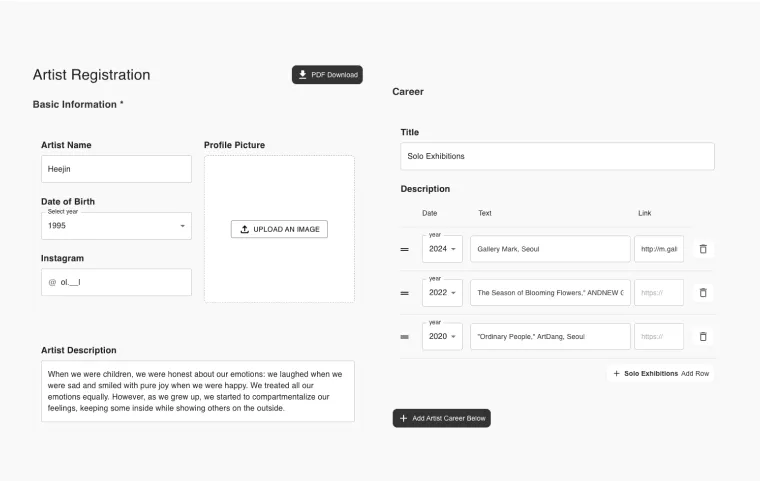Open the 2024 year dropdown
This screenshot has width=760, height=481.
pyautogui.click(x=442, y=249)
